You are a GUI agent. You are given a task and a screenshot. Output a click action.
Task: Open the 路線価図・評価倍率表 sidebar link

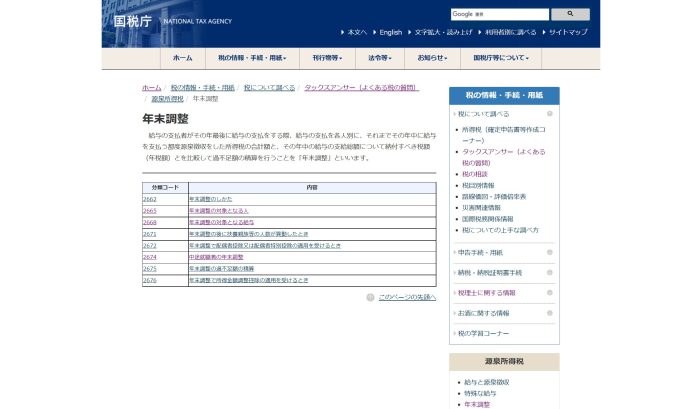pos(494,196)
